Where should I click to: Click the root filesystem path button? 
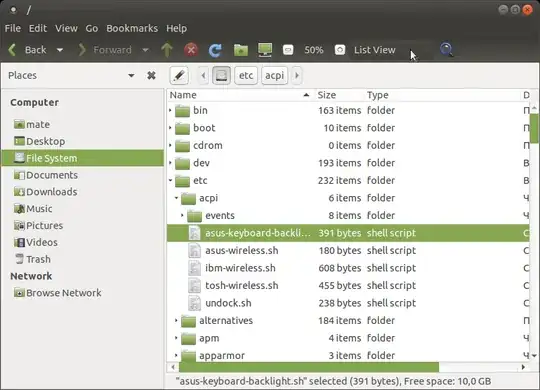(221, 75)
